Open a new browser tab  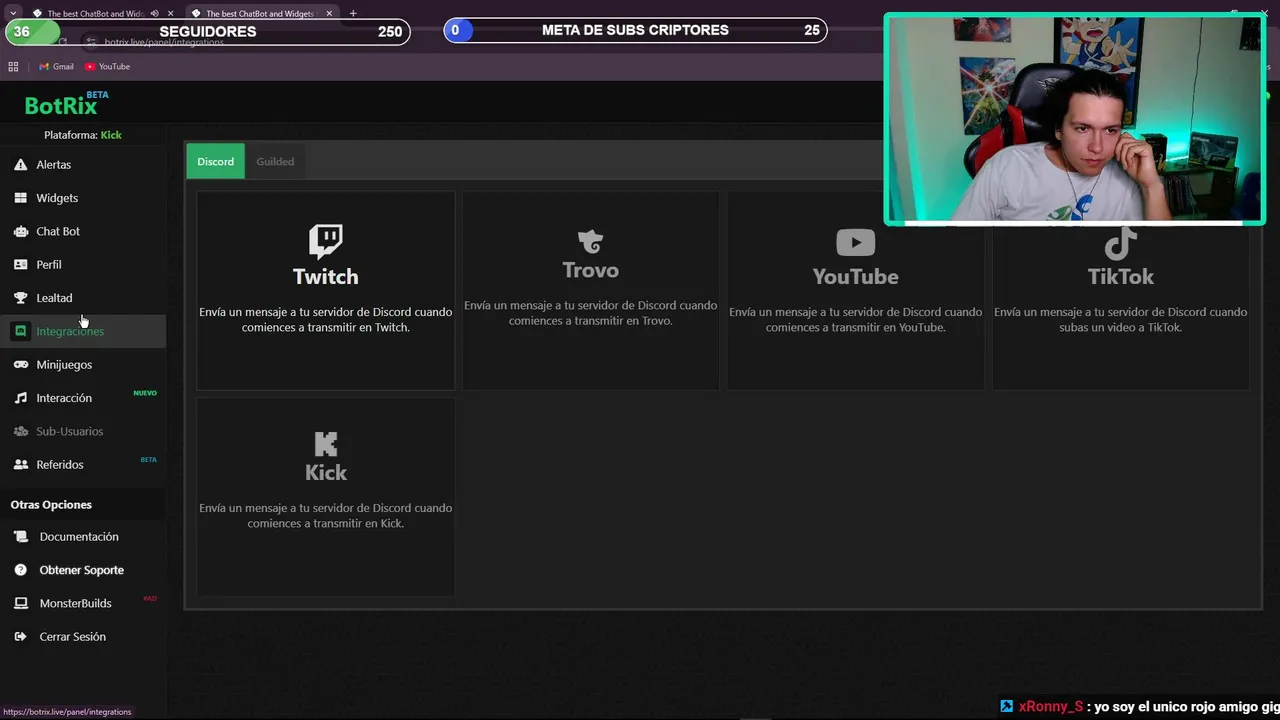pos(353,13)
